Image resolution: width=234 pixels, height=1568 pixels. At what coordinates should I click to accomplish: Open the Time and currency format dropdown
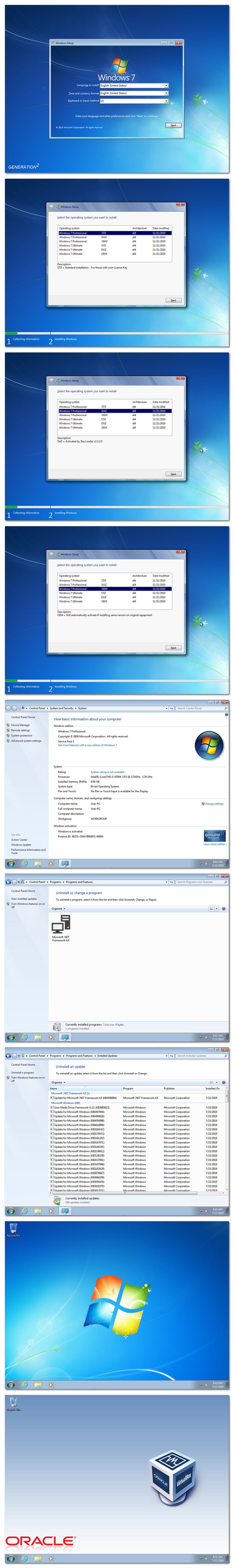click(x=134, y=93)
